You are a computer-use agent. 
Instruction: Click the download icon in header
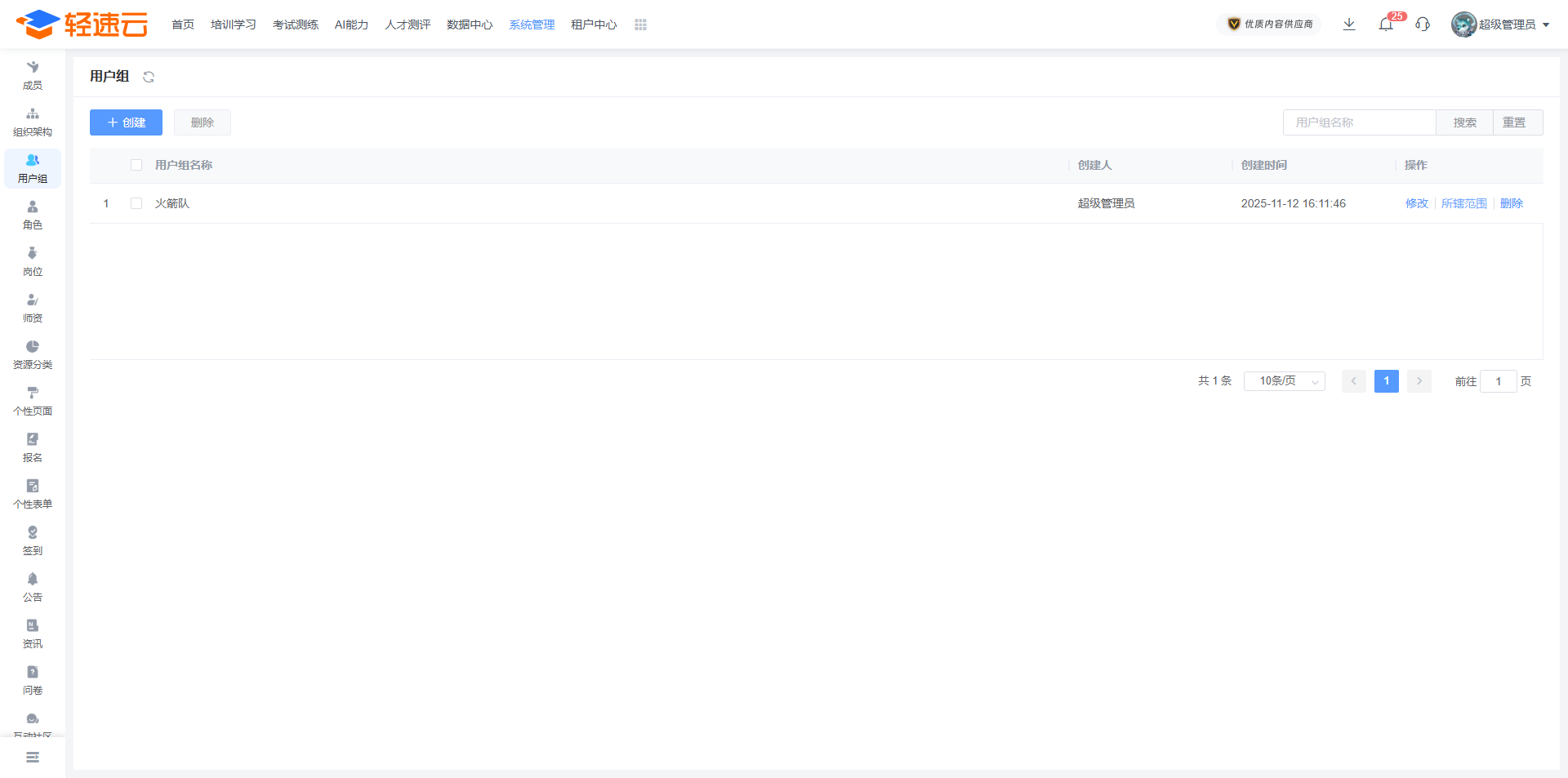1349,24
